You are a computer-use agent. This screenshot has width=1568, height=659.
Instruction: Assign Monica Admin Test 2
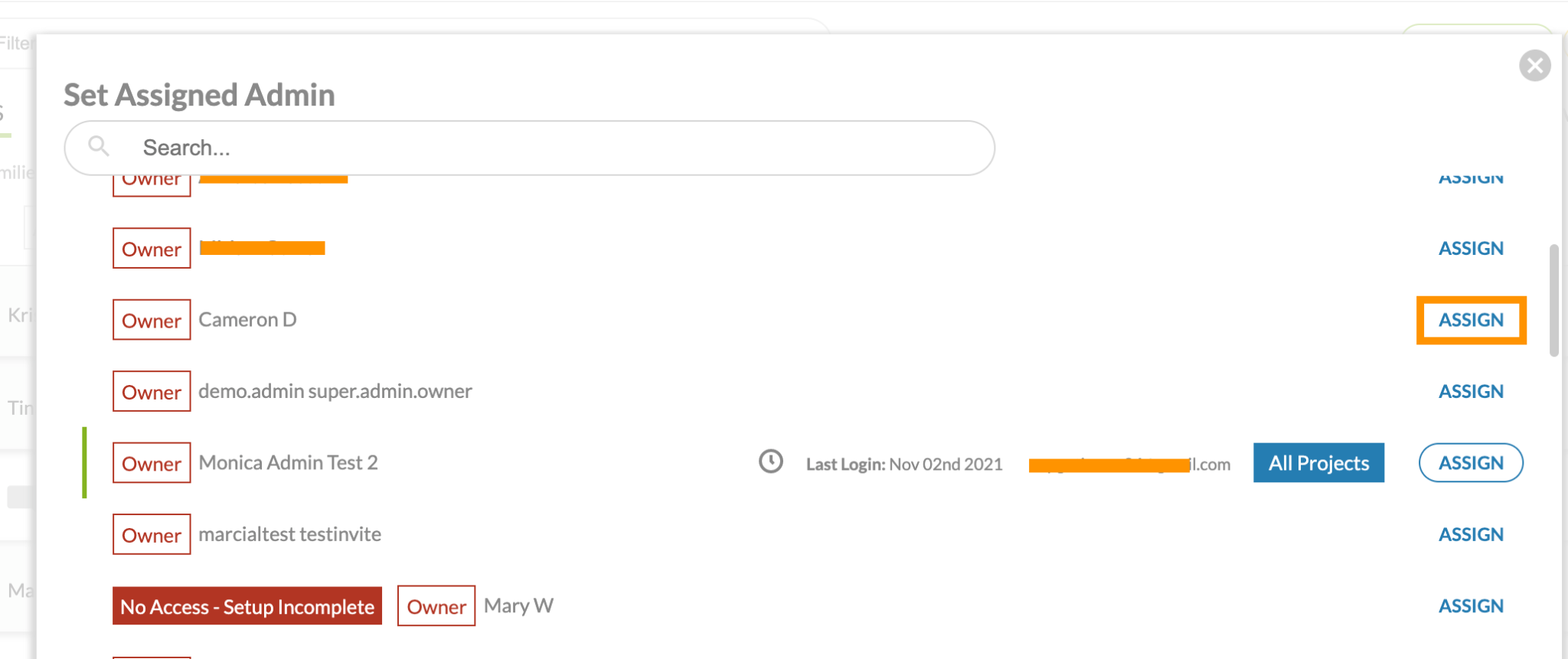tap(1471, 463)
